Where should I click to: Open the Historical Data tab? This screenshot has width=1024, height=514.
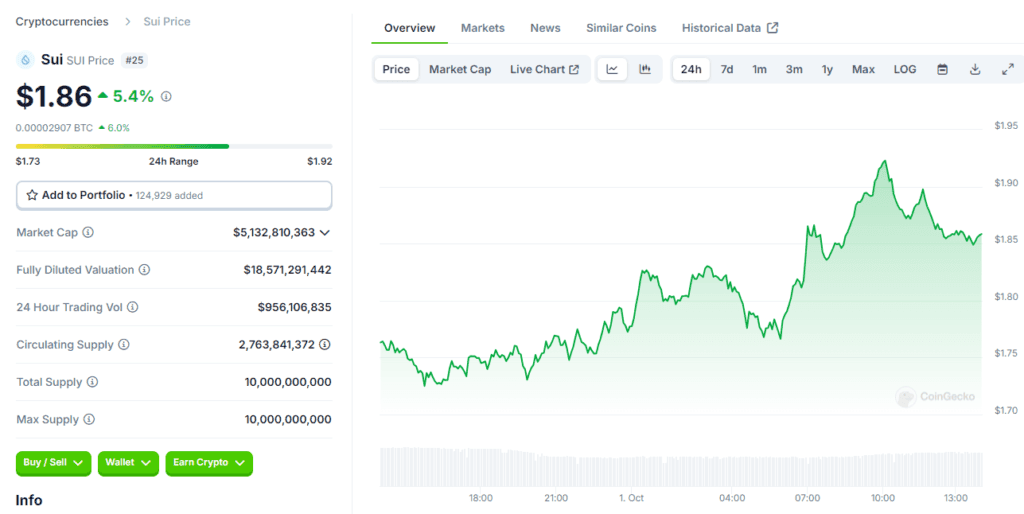(730, 28)
